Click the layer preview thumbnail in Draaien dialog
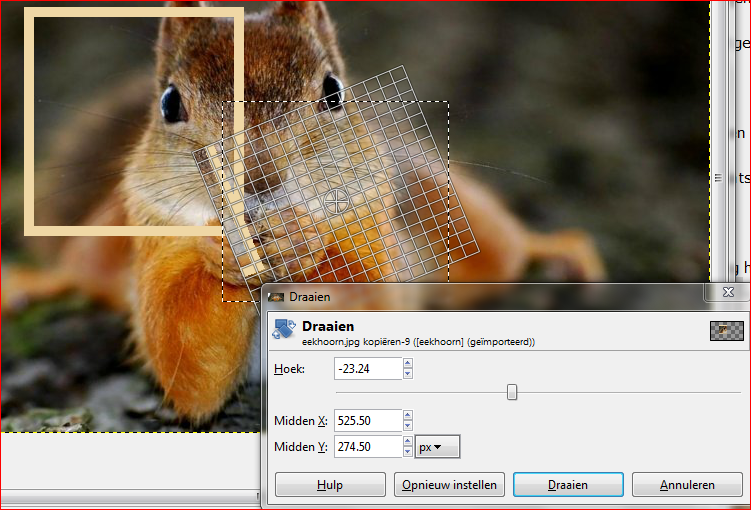751x510 pixels. click(x=726, y=331)
